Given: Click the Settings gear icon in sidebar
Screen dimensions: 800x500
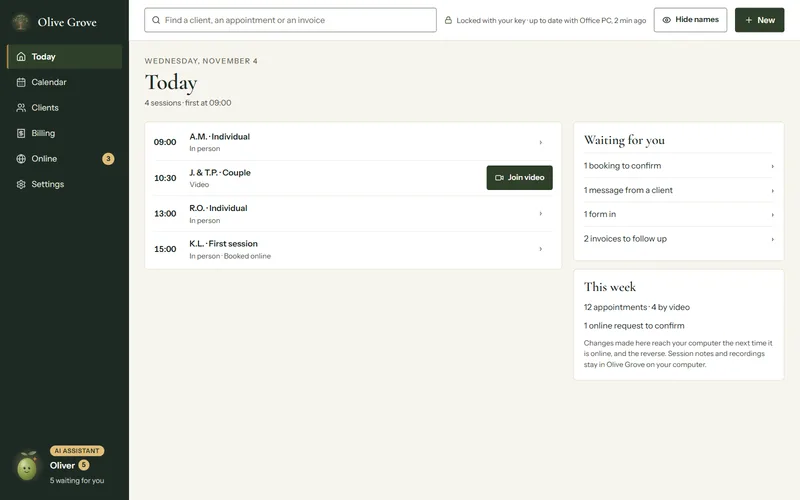Looking at the screenshot, I should (x=21, y=184).
